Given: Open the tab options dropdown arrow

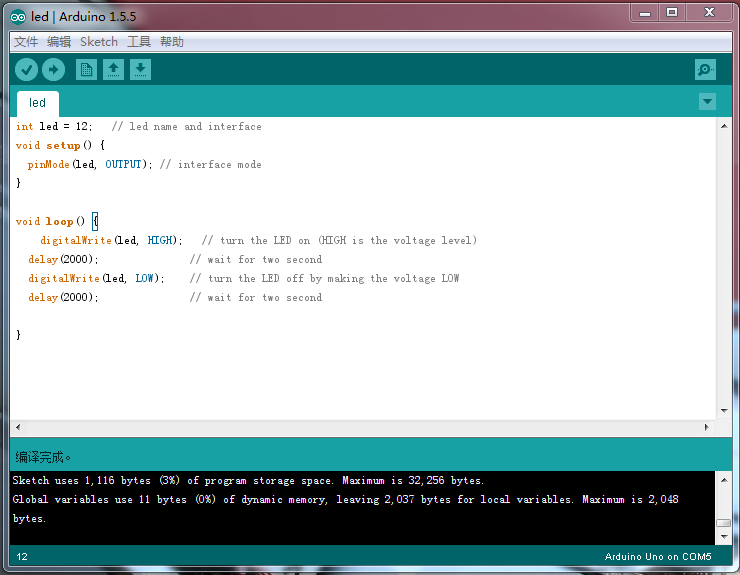Looking at the screenshot, I should pos(707,101).
